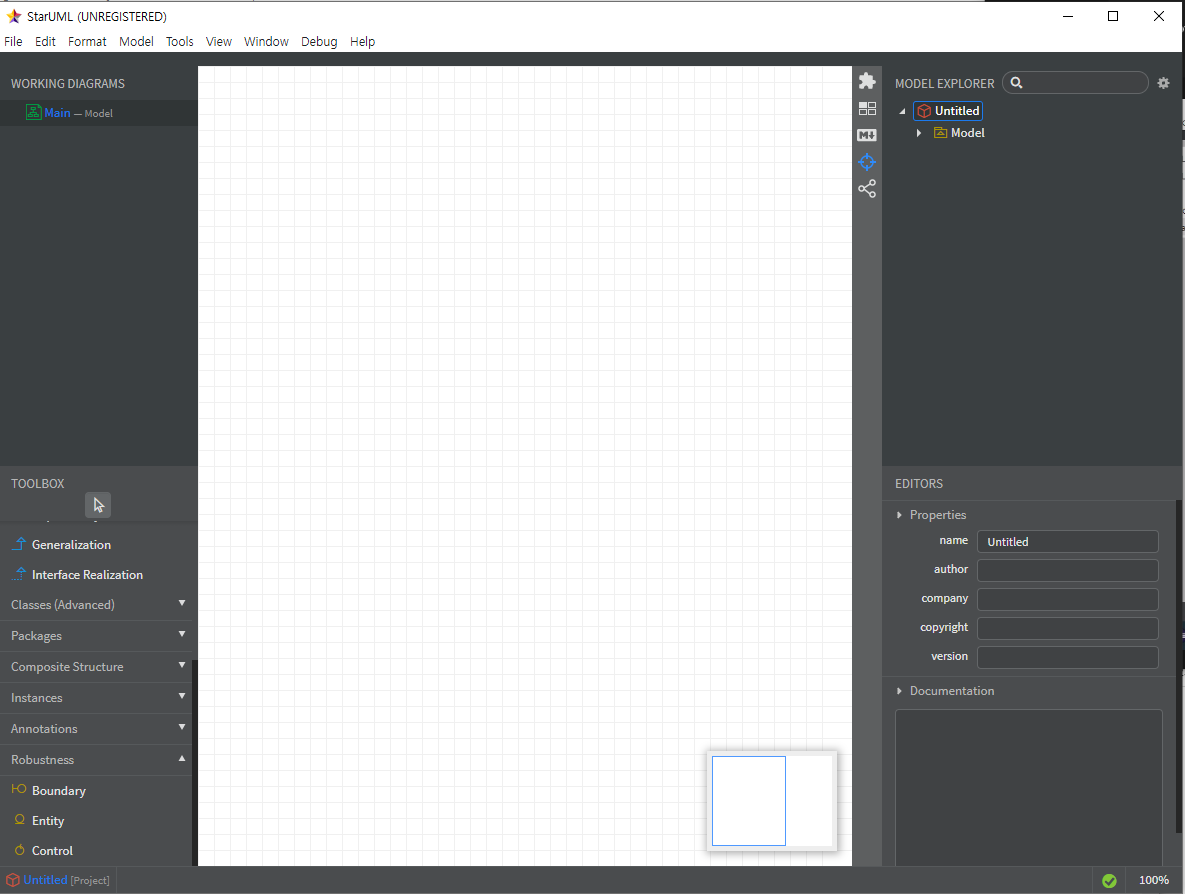Click the Entity robustness icon
The height and width of the screenshot is (894, 1185).
(20, 820)
